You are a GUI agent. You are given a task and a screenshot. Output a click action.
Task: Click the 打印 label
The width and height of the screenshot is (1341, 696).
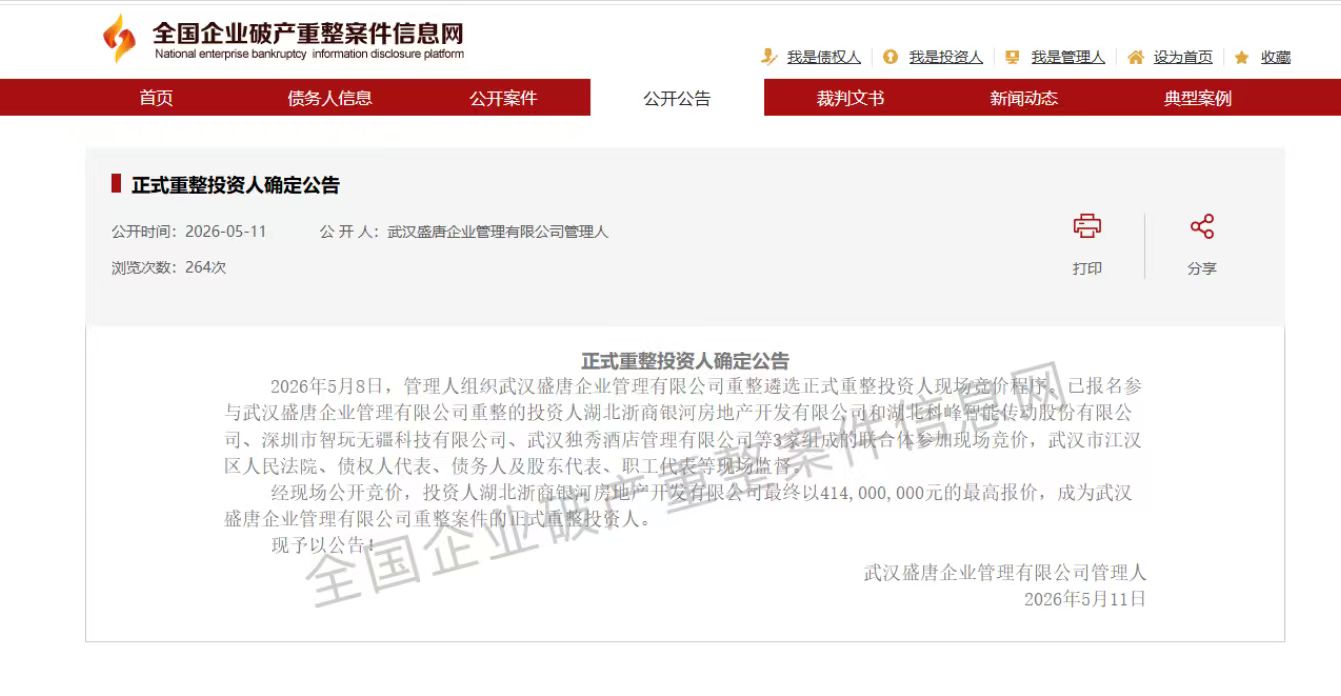[x=1087, y=268]
